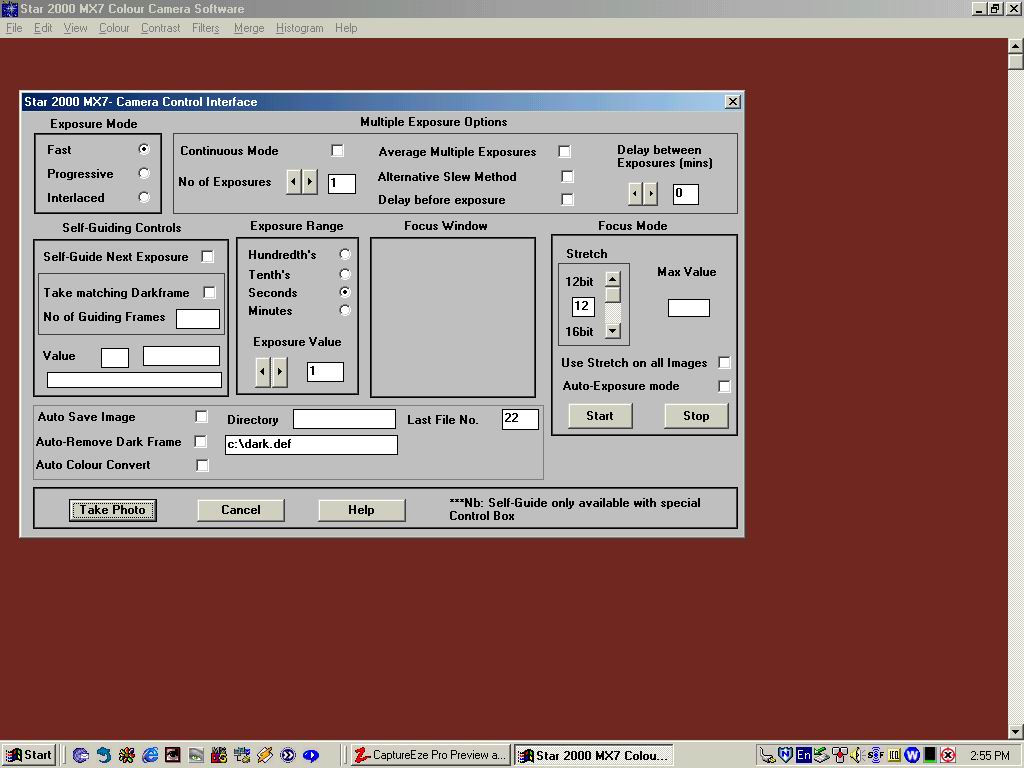1024x768 pixels.
Task: Click the volume speaker tray icon
Action: [x=856, y=755]
